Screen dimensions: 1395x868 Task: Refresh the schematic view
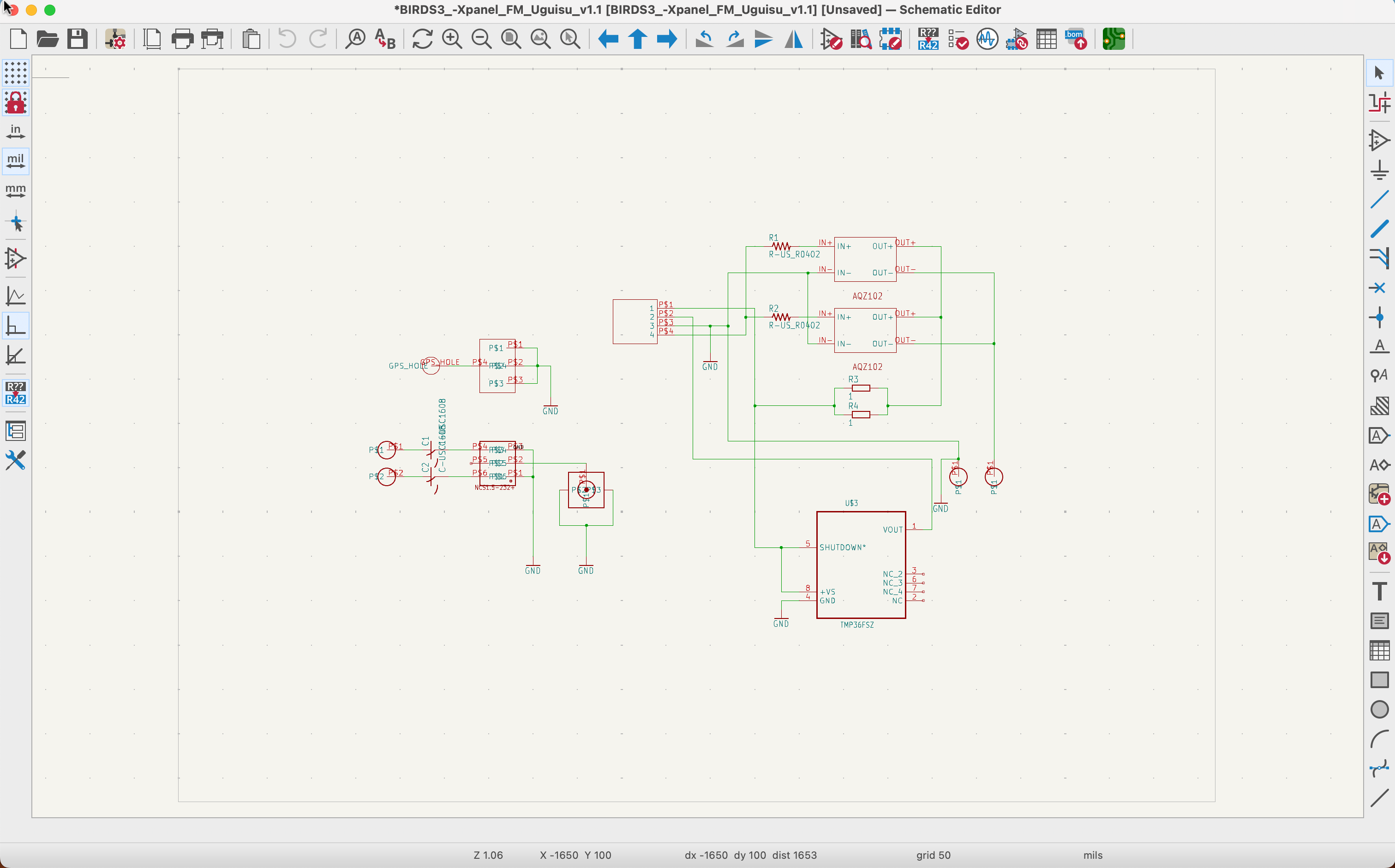[x=422, y=39]
